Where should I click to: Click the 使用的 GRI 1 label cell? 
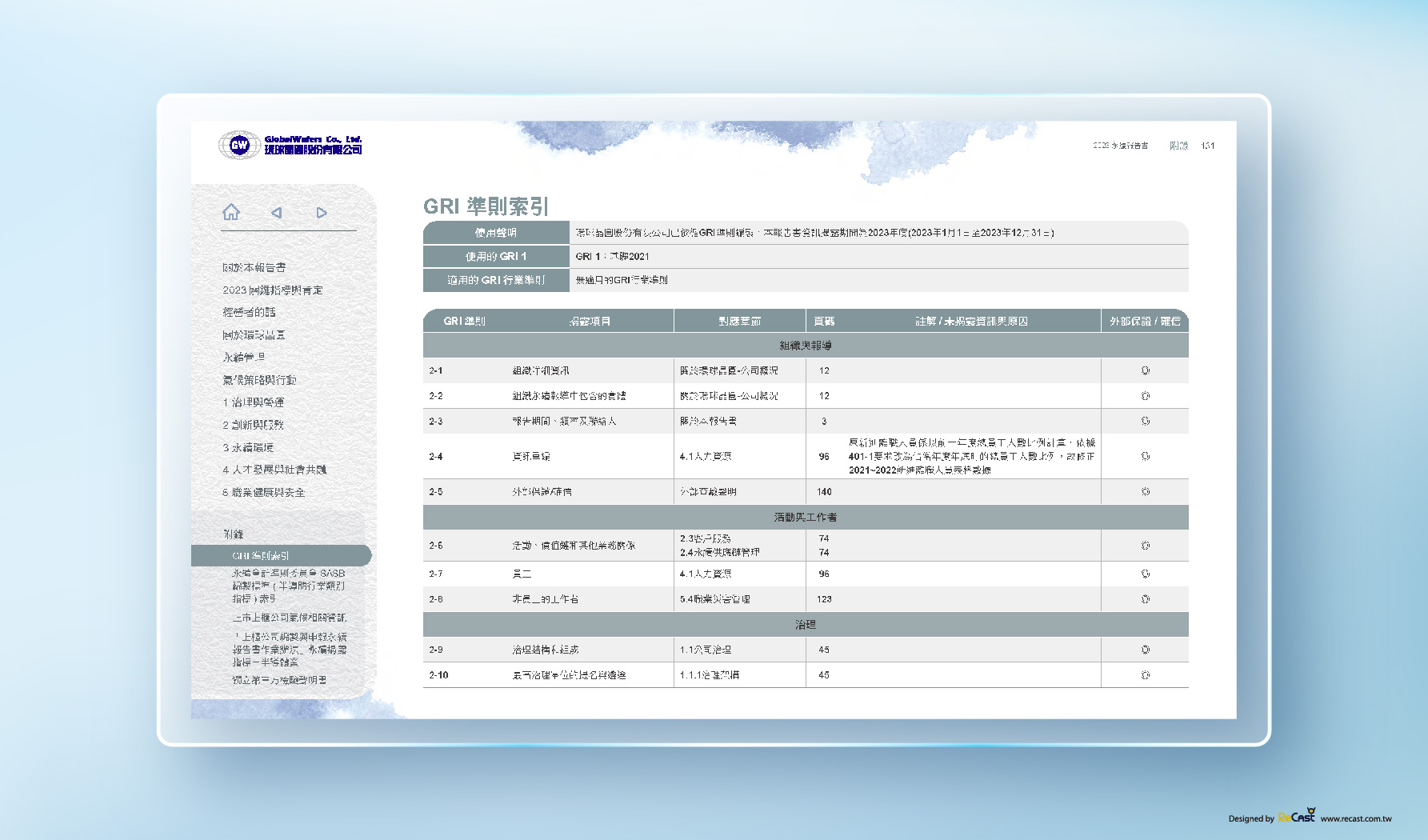pos(496,257)
